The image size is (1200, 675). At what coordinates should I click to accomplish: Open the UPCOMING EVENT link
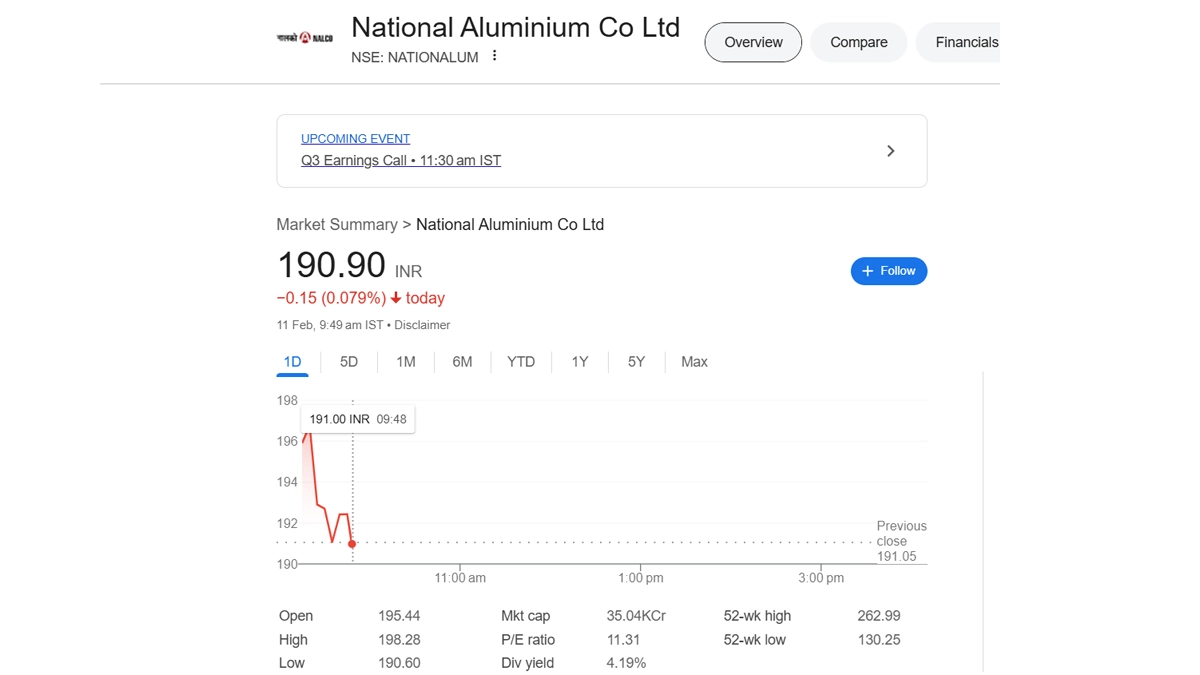(355, 139)
